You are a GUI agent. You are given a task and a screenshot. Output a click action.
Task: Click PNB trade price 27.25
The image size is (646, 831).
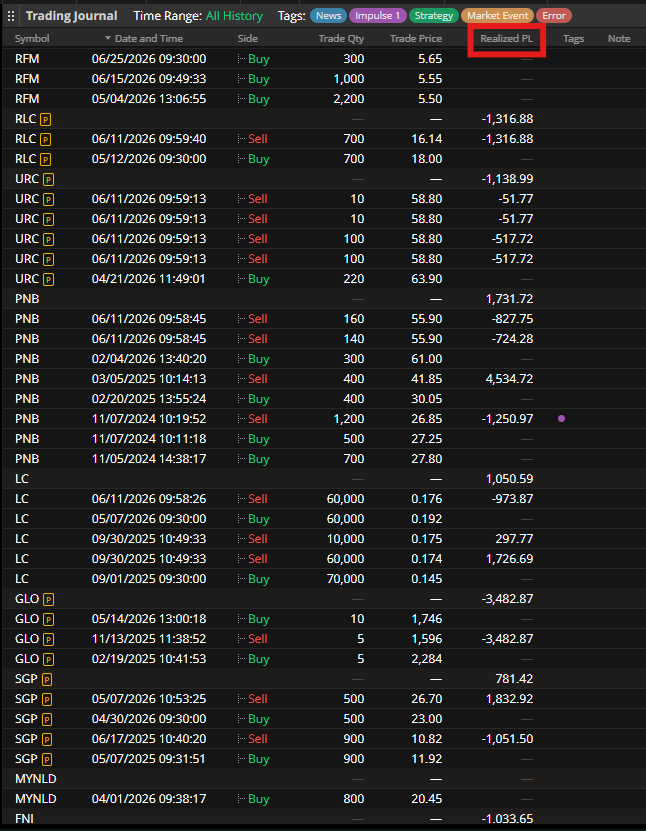[427, 439]
